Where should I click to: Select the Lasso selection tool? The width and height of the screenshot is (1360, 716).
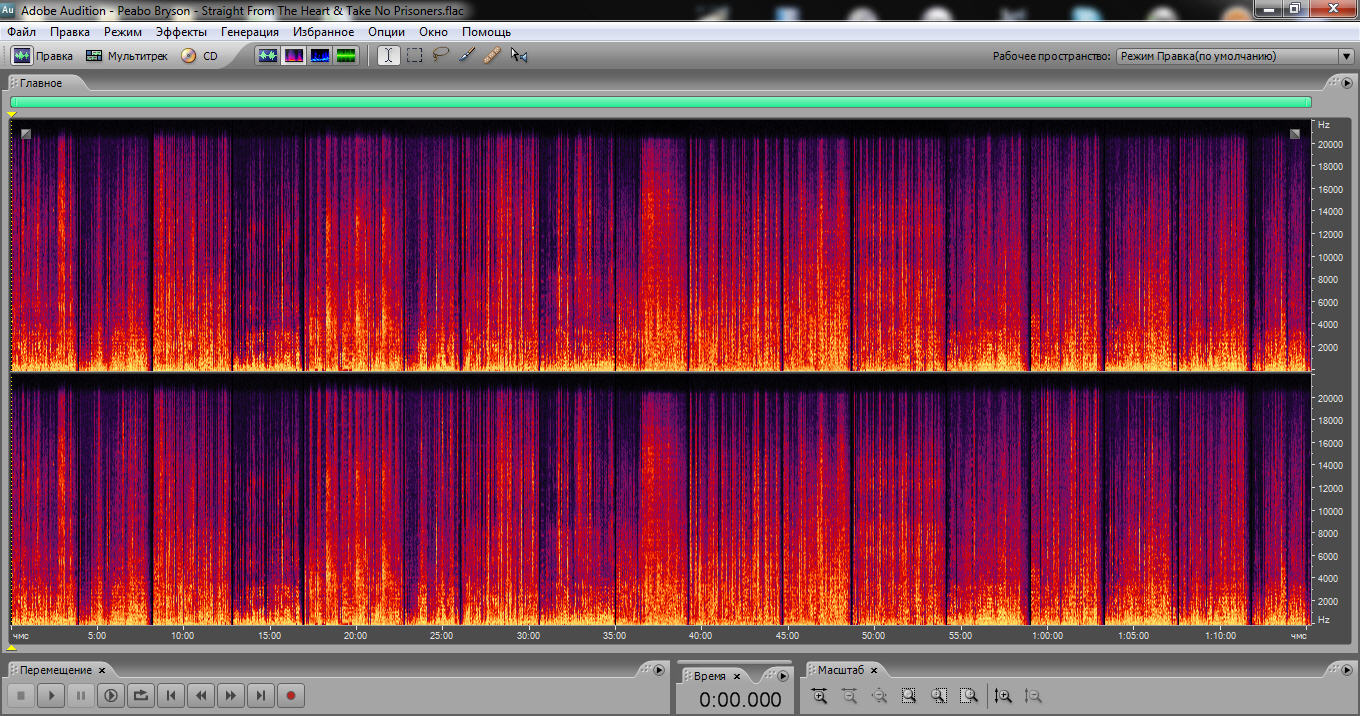pos(440,56)
